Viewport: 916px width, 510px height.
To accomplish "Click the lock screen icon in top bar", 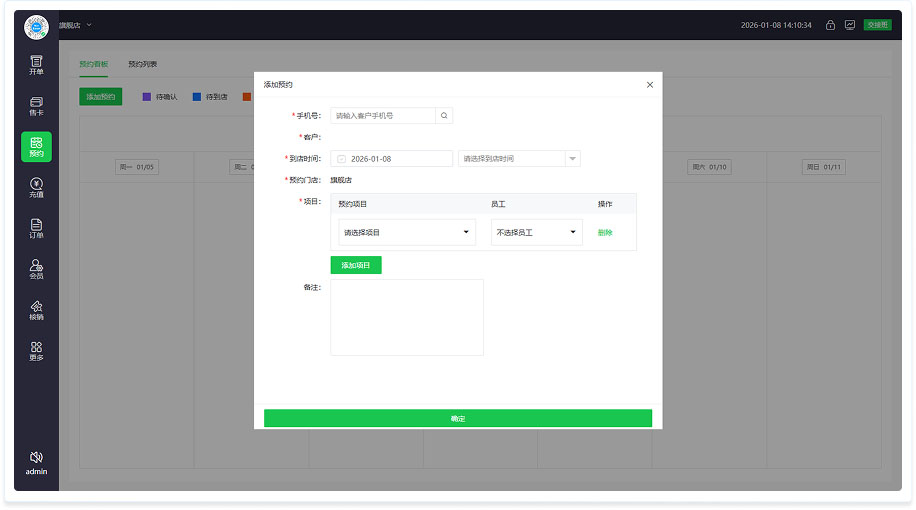I will click(x=830, y=25).
